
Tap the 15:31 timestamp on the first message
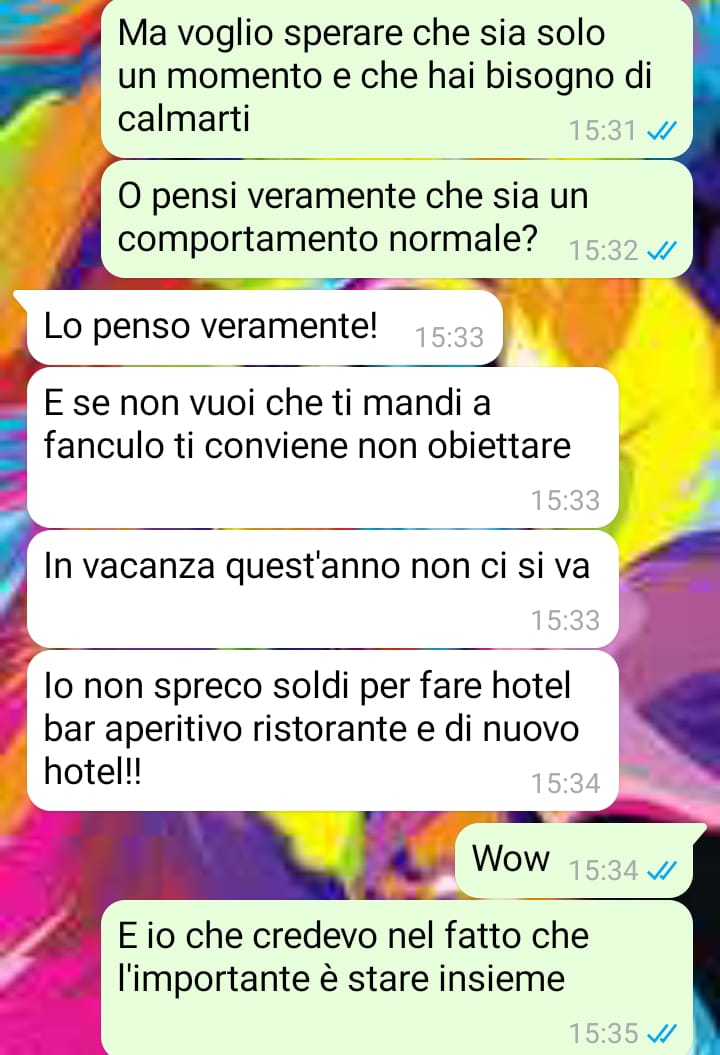point(603,131)
